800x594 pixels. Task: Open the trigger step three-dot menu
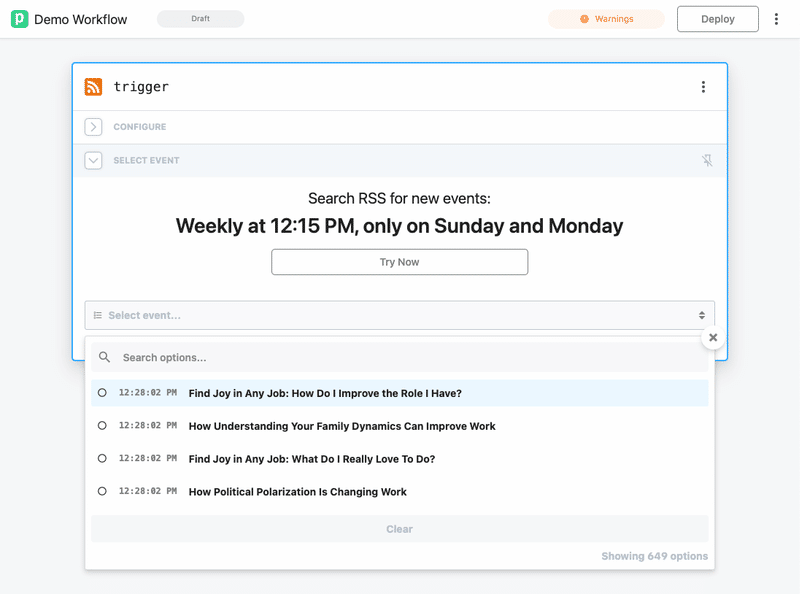[x=703, y=87]
